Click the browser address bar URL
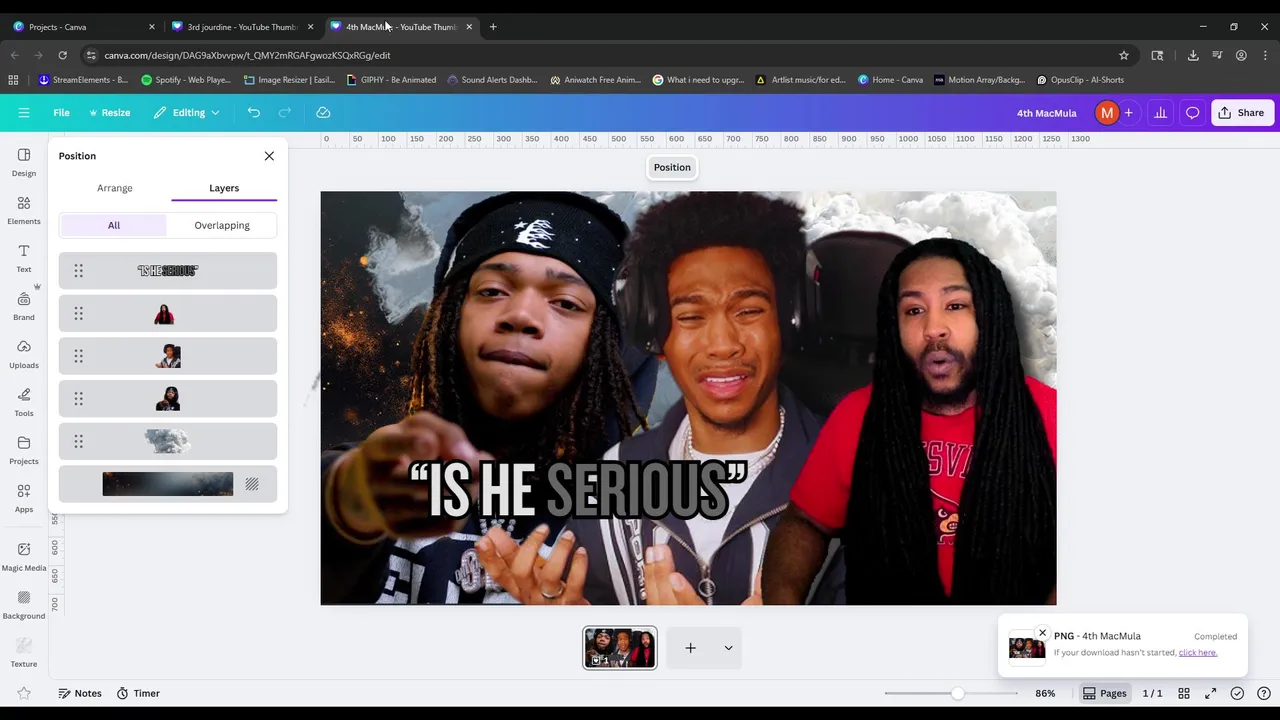The width and height of the screenshot is (1280, 720). pos(247,55)
